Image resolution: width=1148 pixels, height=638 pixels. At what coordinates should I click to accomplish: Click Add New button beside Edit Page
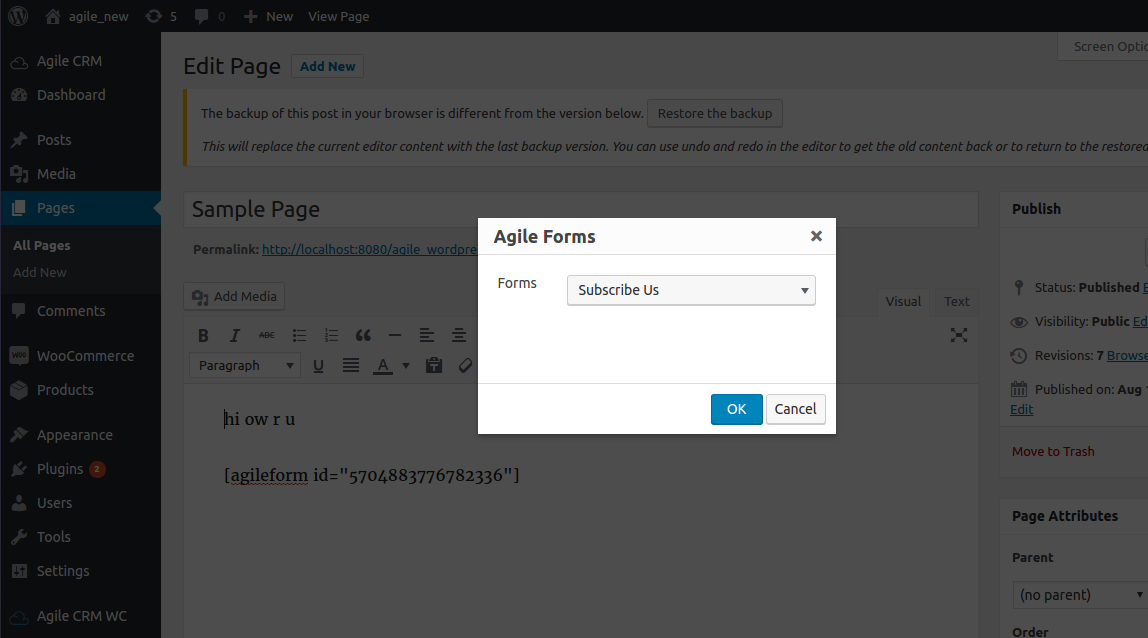(327, 66)
